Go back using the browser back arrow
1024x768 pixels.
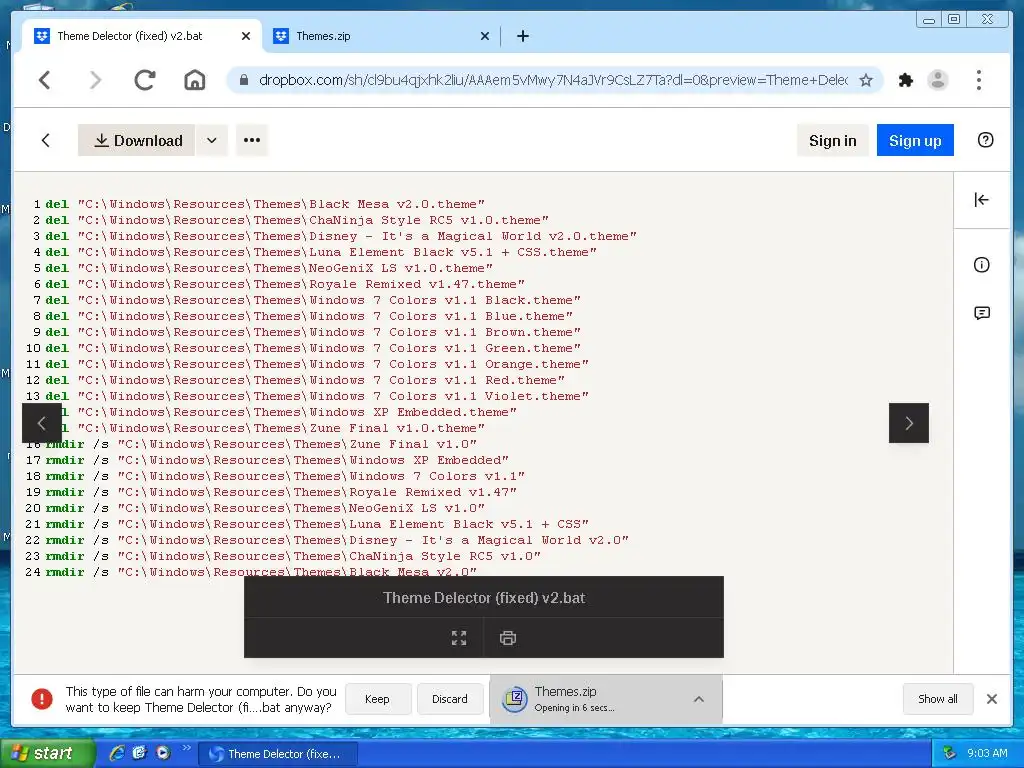point(44,80)
